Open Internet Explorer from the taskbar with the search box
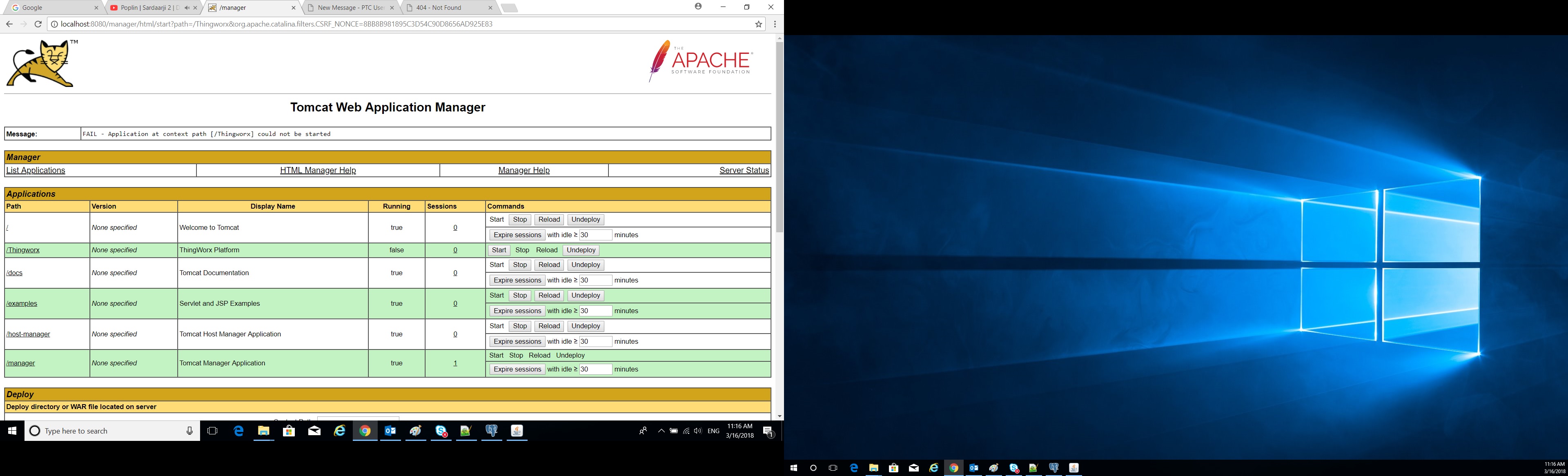 (x=340, y=431)
